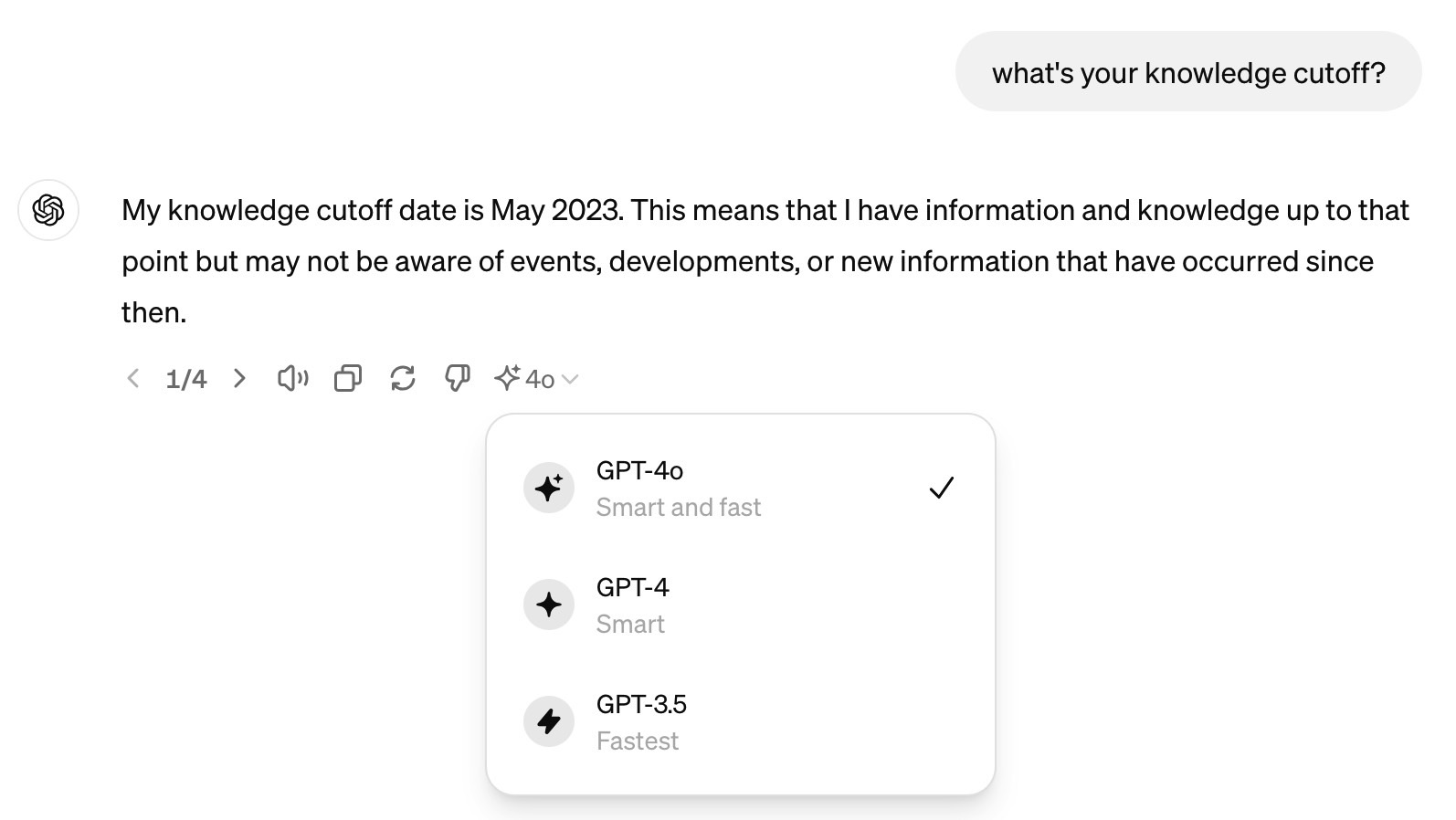Go to previous response version
Image resolution: width=1456 pixels, height=820 pixels.
pos(133,378)
